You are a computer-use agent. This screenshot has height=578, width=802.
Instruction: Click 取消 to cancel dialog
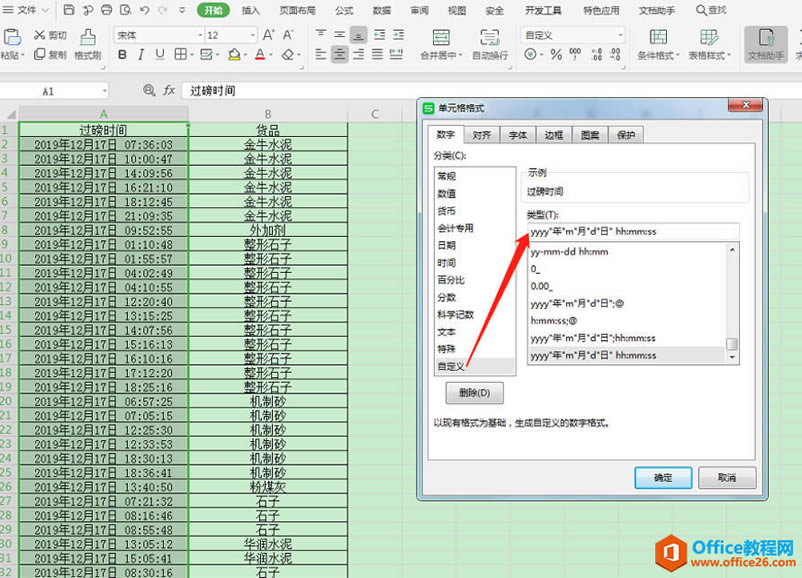point(727,477)
